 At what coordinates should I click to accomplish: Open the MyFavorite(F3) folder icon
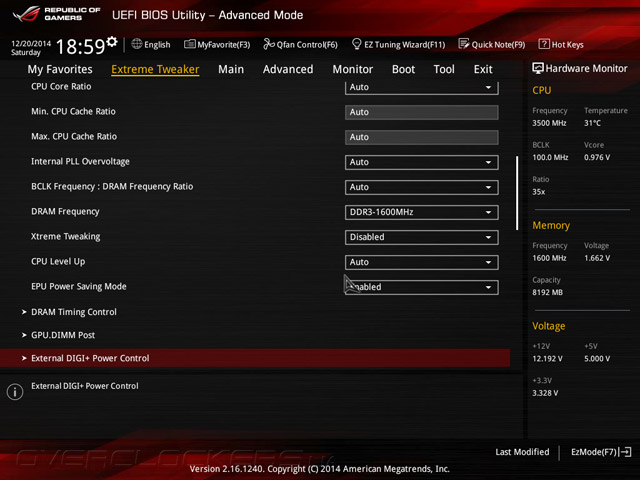click(189, 44)
